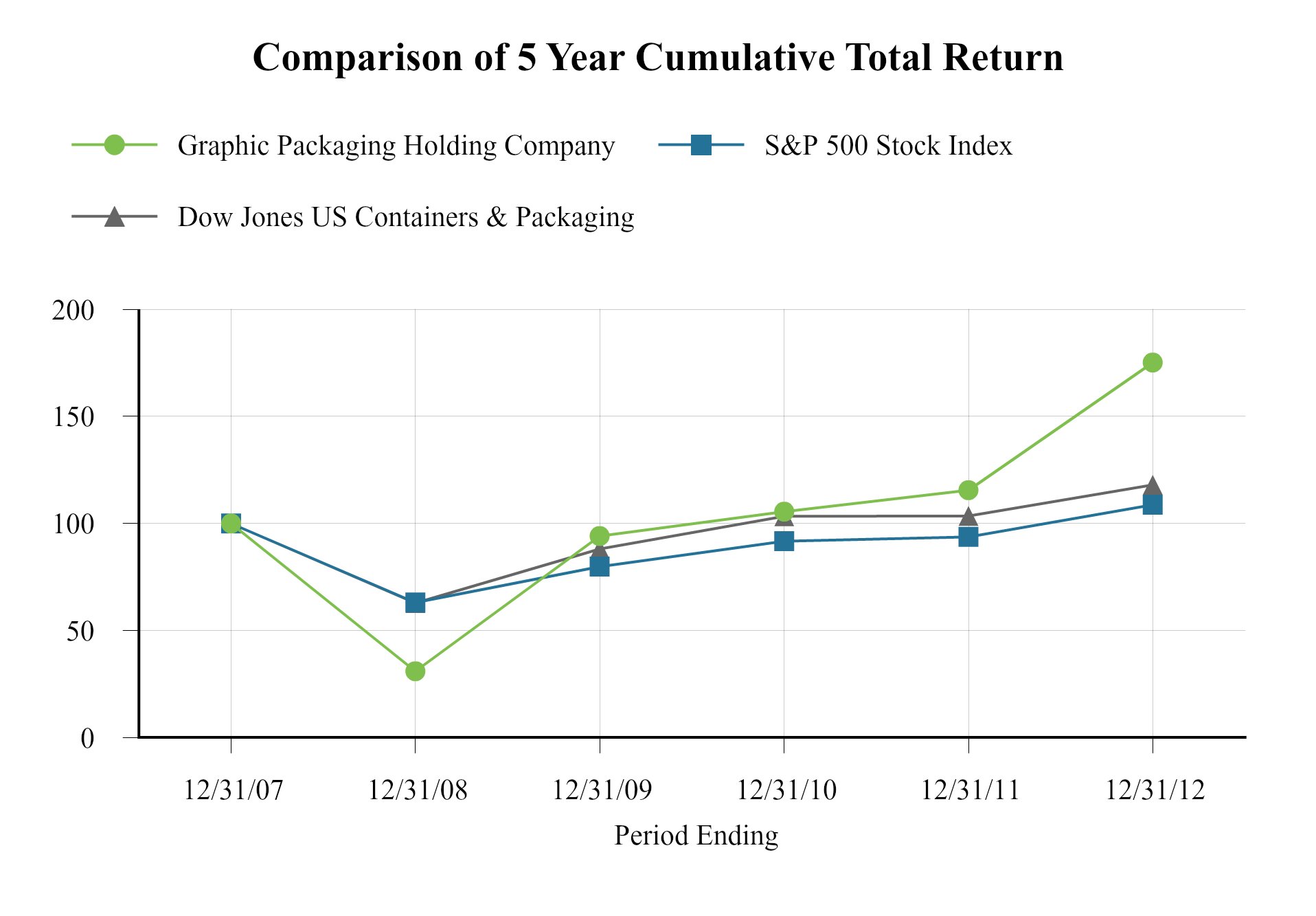Click S&P 500 square marker at 12/31/10
Screen dimensions: 1316x916
[784, 541]
